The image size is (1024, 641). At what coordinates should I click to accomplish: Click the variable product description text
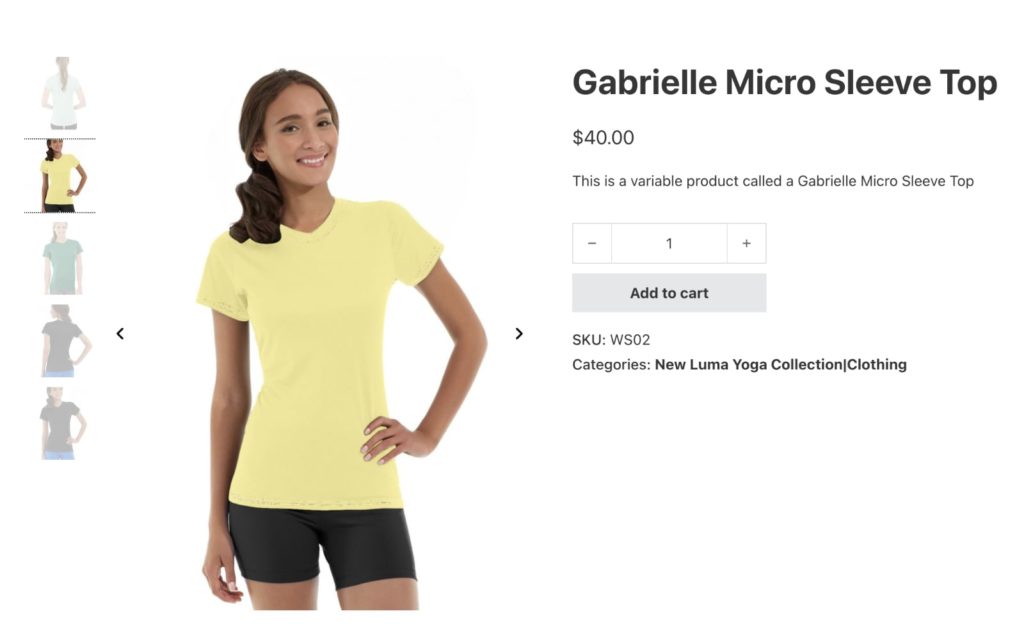point(773,181)
